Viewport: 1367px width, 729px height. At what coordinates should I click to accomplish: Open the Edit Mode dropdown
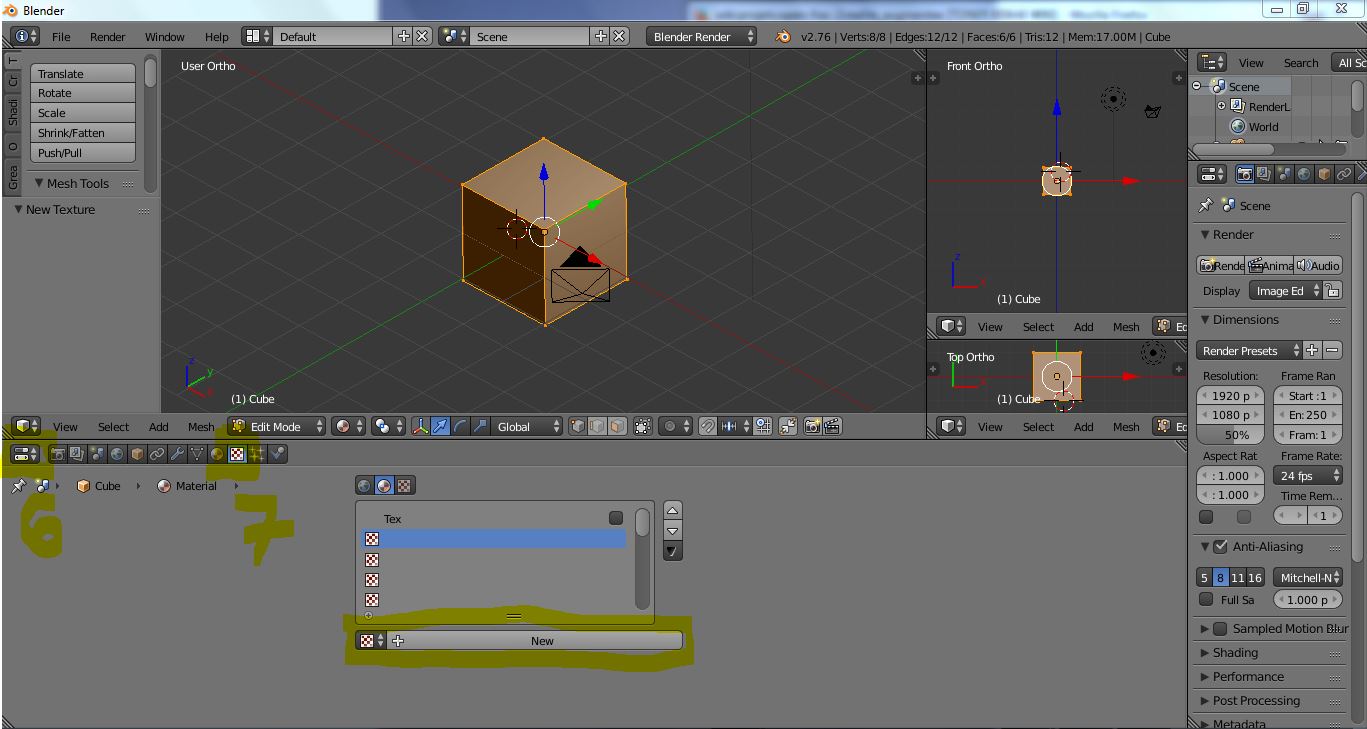277,426
